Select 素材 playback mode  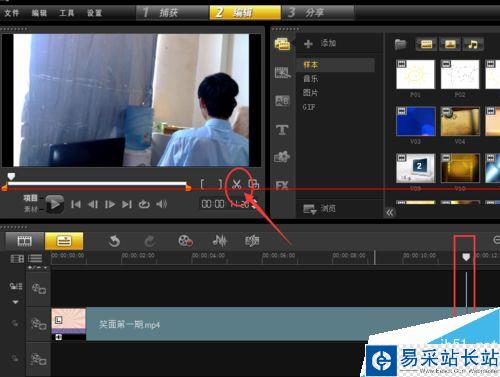click(30, 209)
